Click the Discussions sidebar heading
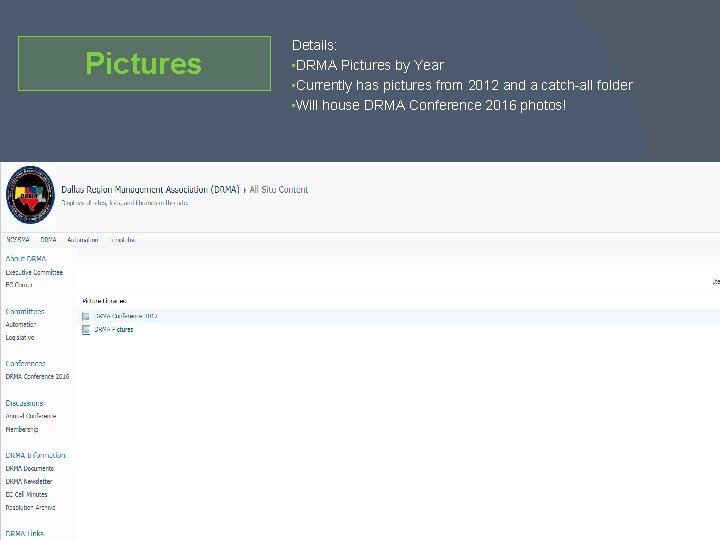 pos(24,403)
